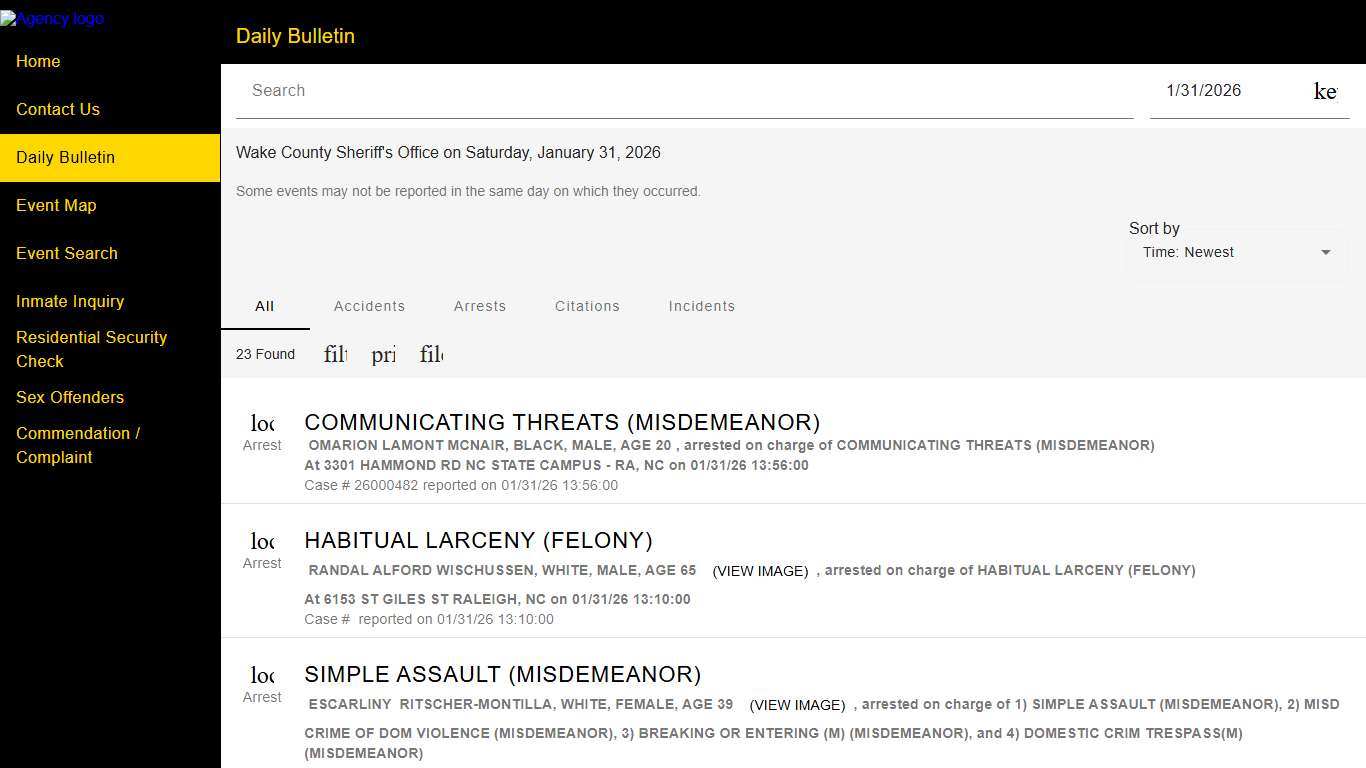Click location icon for Habitual Larceny arrest
This screenshot has width=1366, height=768.
262,541
